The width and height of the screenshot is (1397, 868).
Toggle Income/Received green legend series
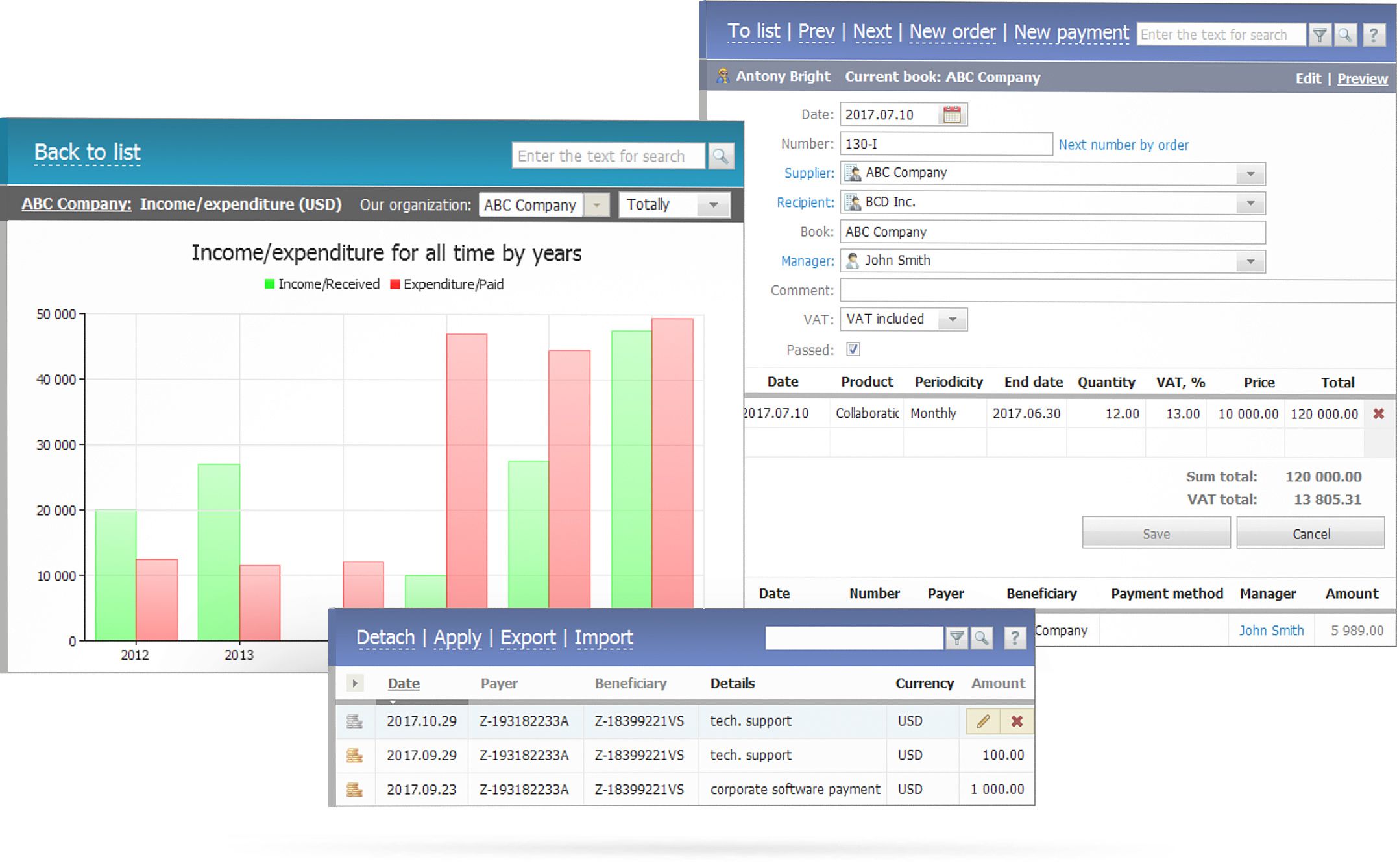click(322, 284)
